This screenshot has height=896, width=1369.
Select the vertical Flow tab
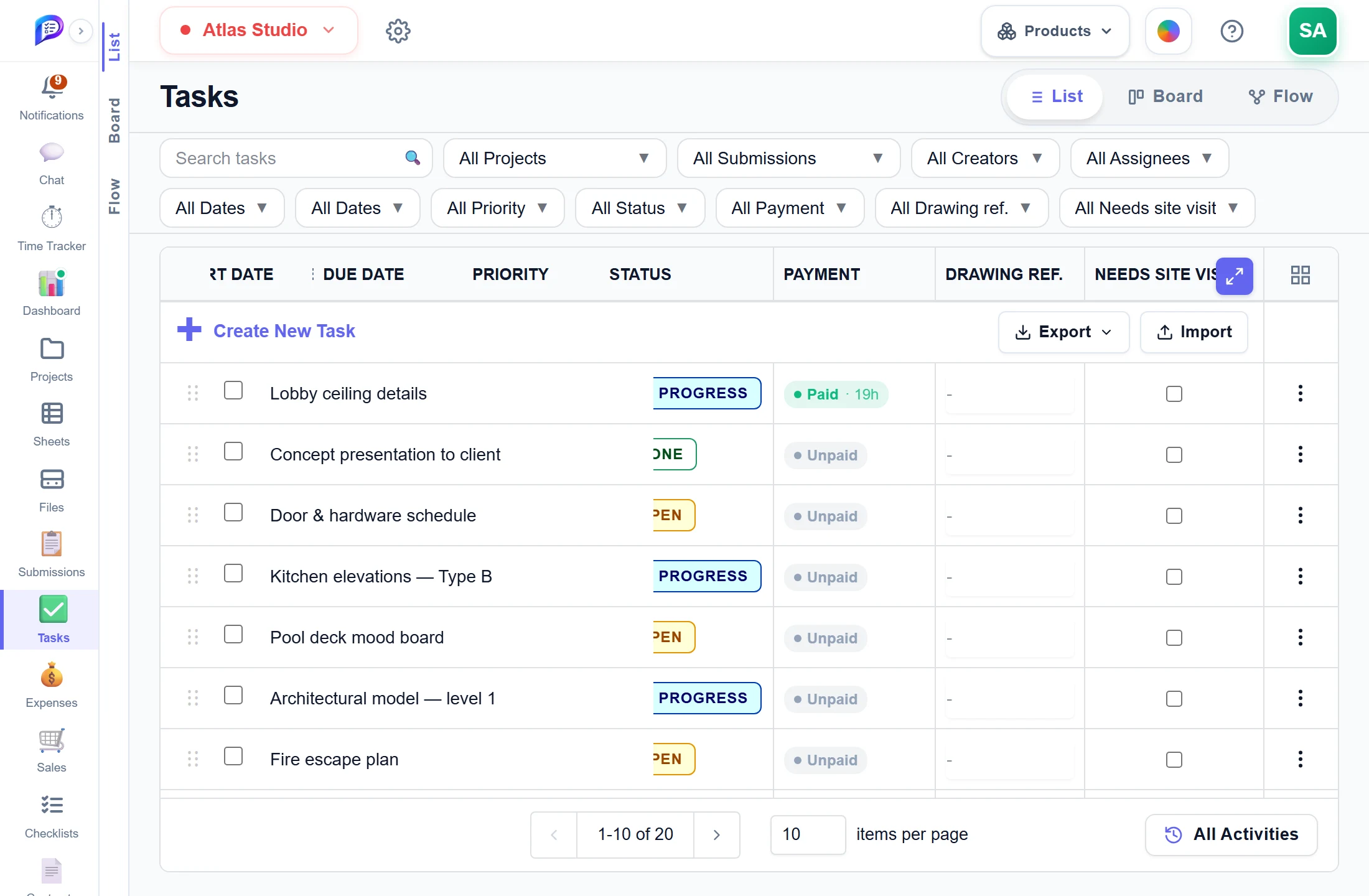[x=114, y=196]
